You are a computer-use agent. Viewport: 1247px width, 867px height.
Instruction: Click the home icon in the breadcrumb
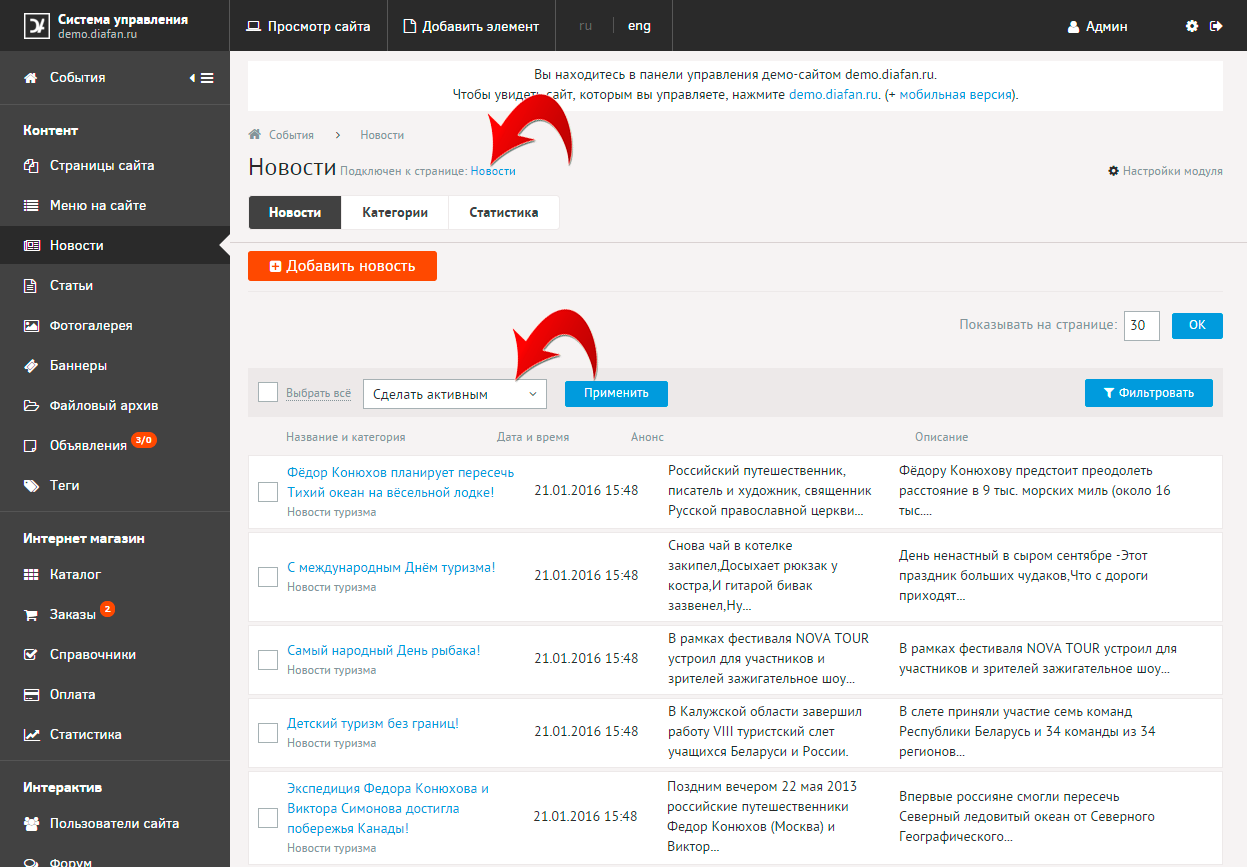pyautogui.click(x=255, y=134)
